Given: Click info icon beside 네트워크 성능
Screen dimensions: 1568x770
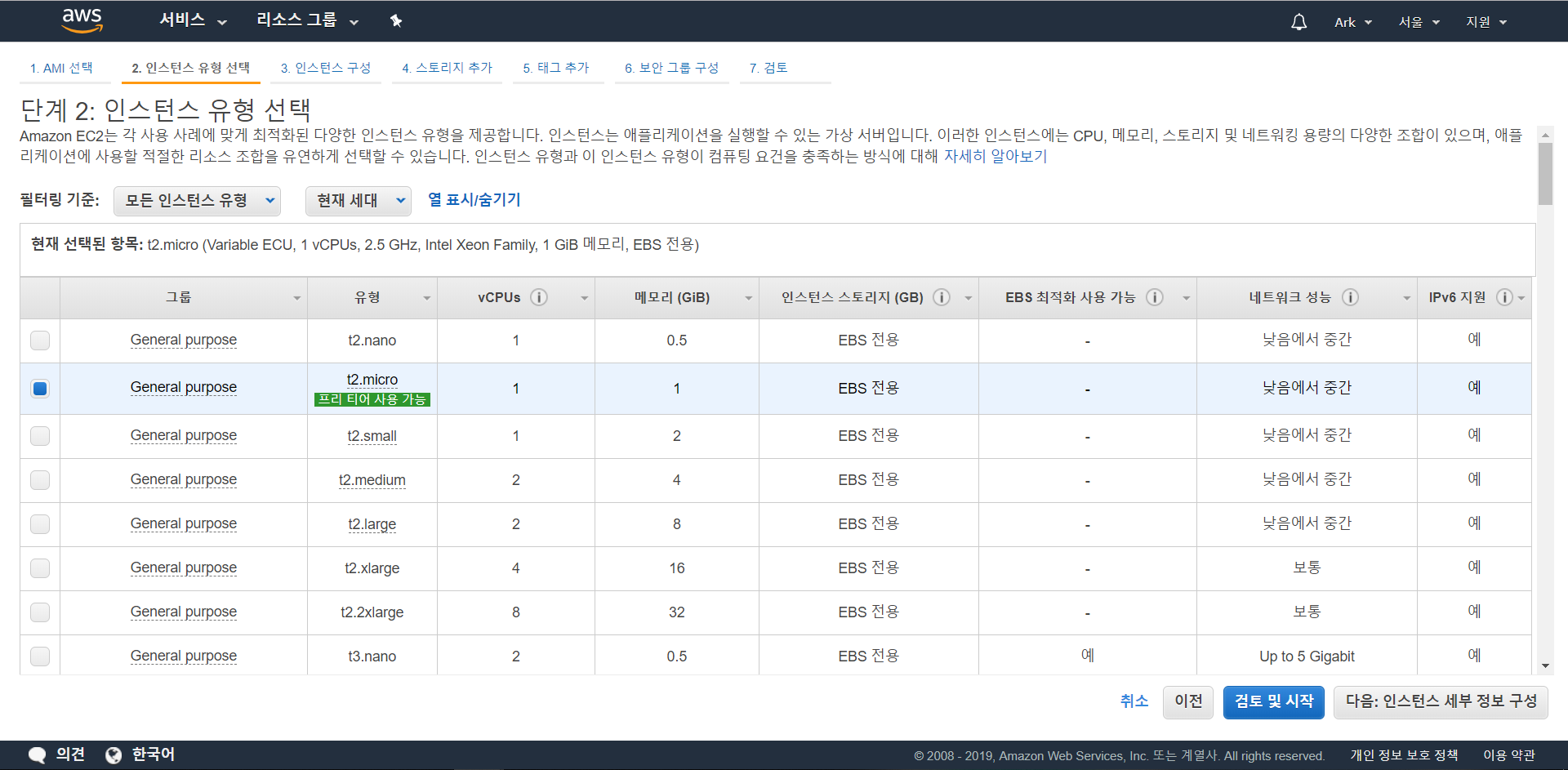Looking at the screenshot, I should coord(1351,297).
